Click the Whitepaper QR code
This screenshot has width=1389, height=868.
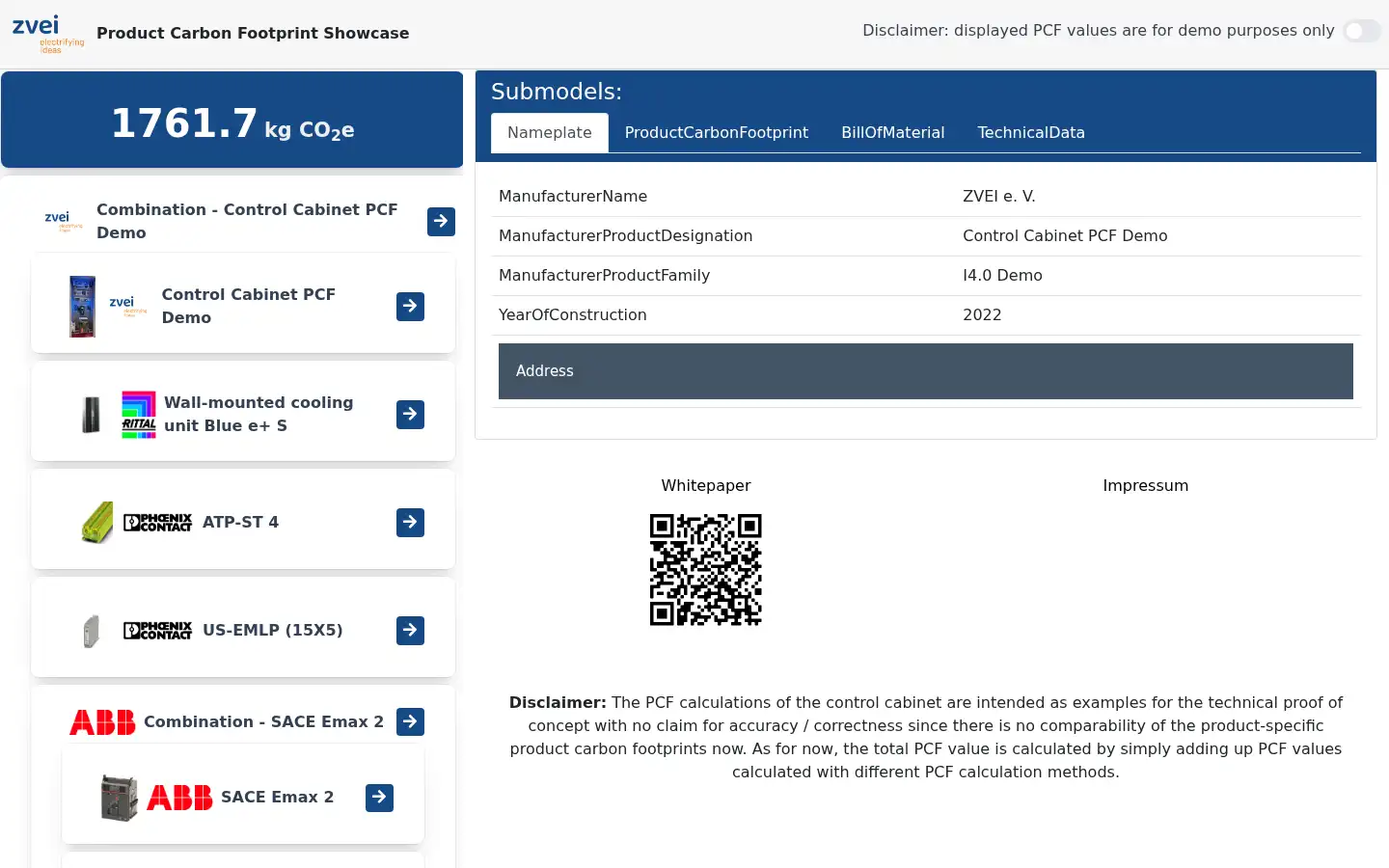(x=706, y=570)
